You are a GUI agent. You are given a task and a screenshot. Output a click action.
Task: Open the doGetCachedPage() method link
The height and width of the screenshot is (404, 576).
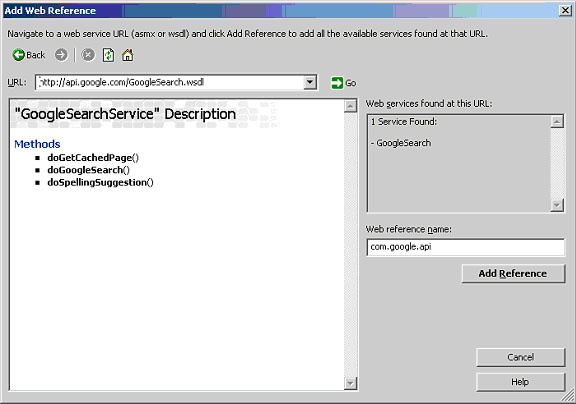[x=93, y=158]
